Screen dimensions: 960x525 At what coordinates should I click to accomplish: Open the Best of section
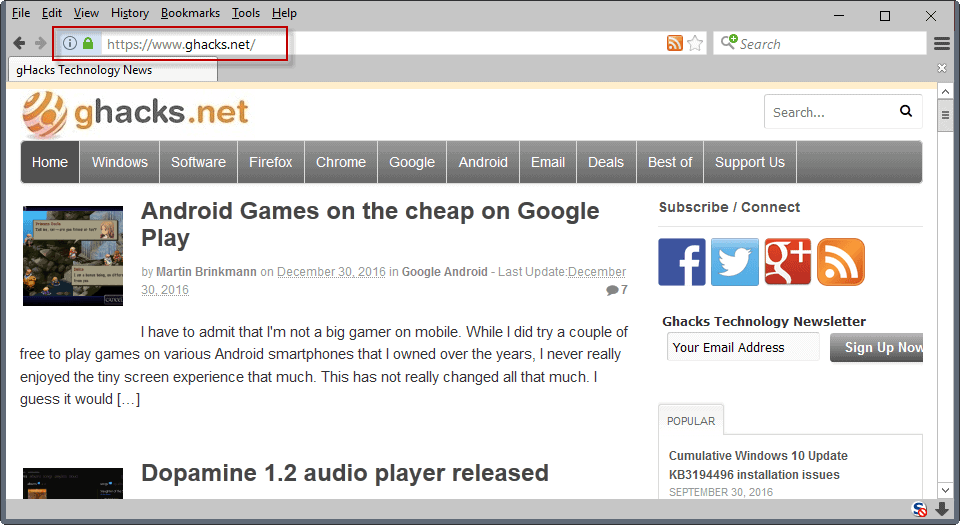[670, 162]
